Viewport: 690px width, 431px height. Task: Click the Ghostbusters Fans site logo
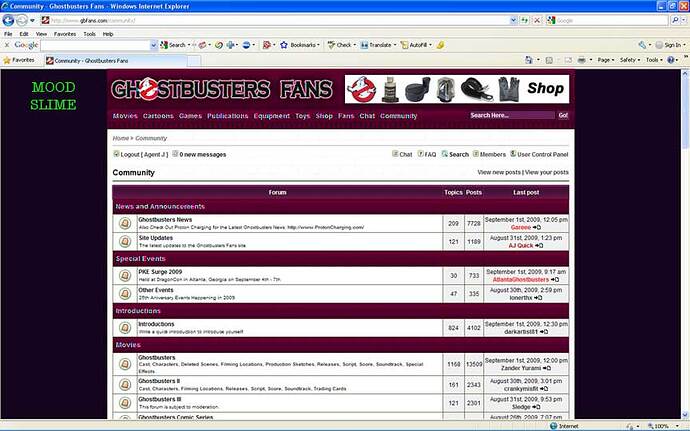pos(222,89)
